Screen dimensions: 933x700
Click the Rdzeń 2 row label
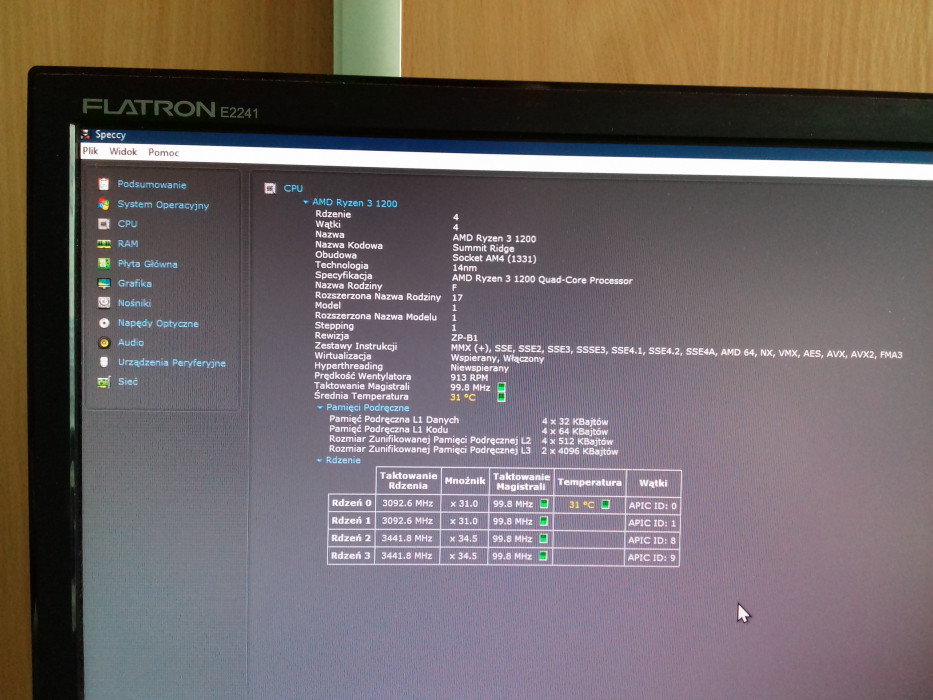tap(350, 538)
